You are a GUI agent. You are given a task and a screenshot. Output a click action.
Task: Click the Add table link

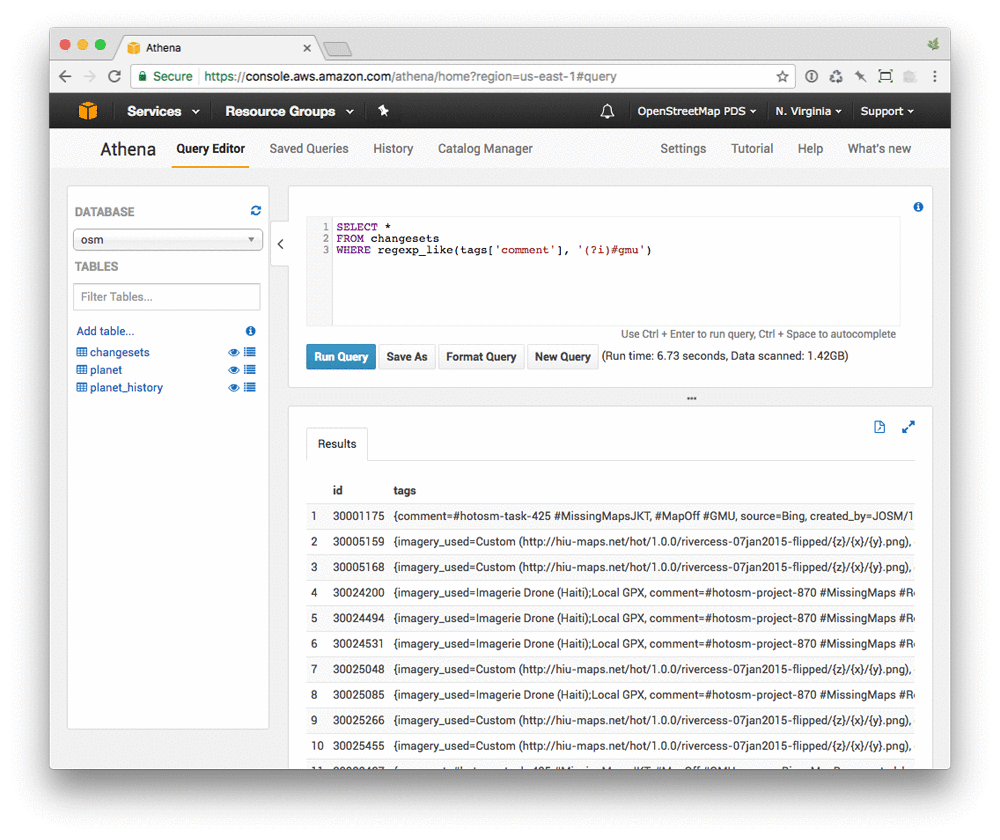click(x=105, y=331)
